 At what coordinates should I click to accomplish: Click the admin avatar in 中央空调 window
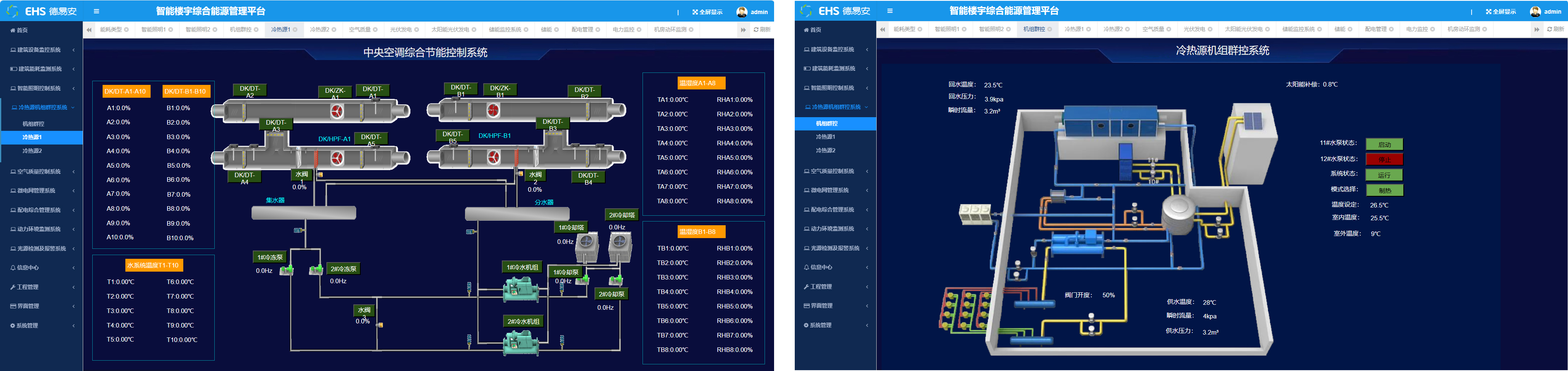pyautogui.click(x=741, y=12)
